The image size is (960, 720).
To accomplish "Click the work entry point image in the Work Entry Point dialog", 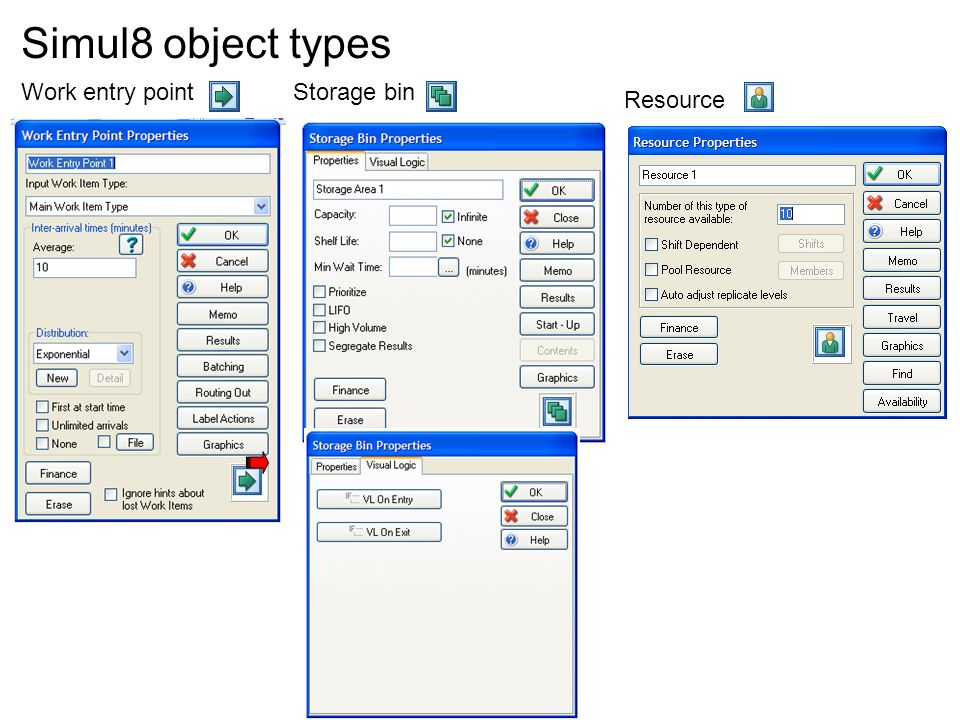I will click(x=247, y=481).
